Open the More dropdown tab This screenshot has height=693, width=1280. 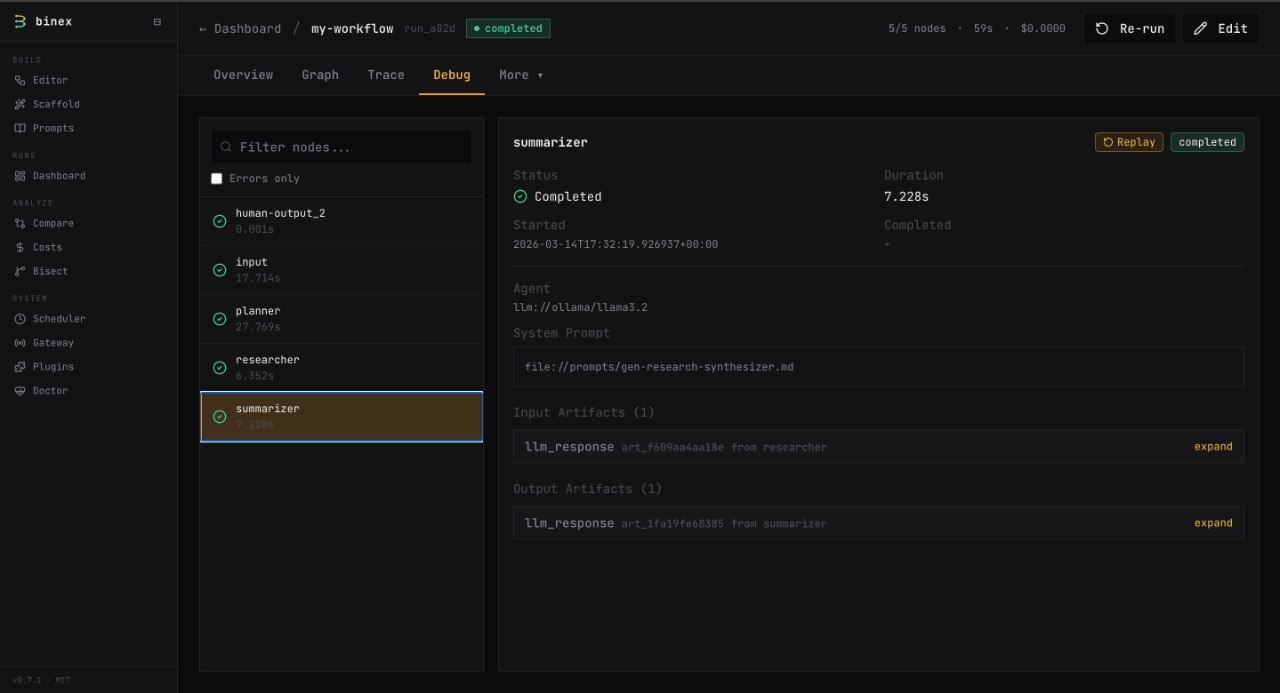pos(521,75)
